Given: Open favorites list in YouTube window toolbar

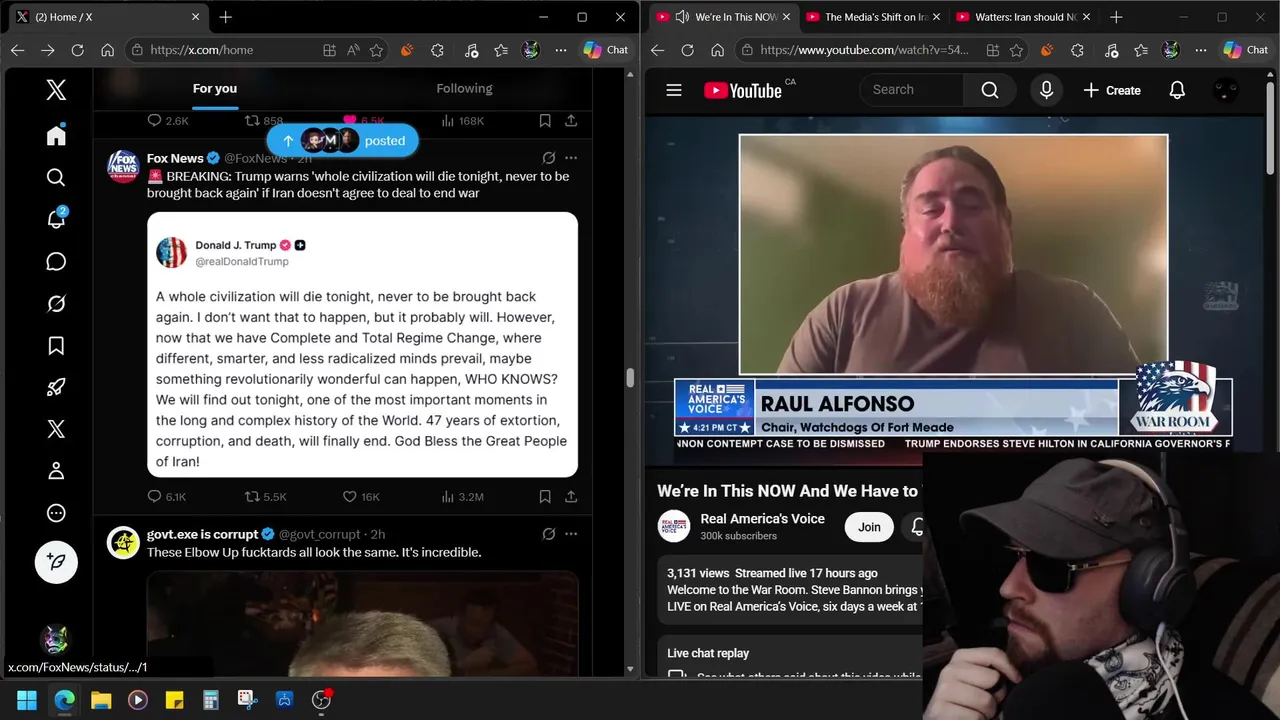Looking at the screenshot, I should pos(1141,50).
